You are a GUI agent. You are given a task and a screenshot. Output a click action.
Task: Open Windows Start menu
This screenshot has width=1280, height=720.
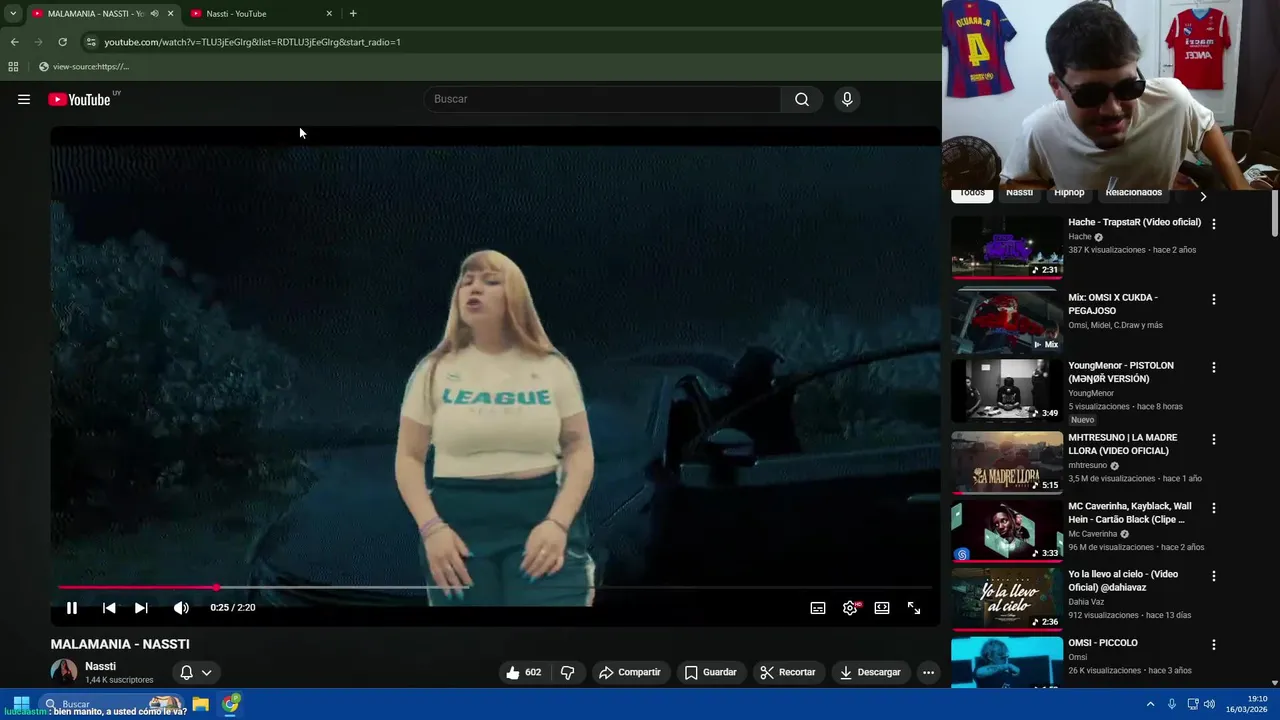coord(20,704)
